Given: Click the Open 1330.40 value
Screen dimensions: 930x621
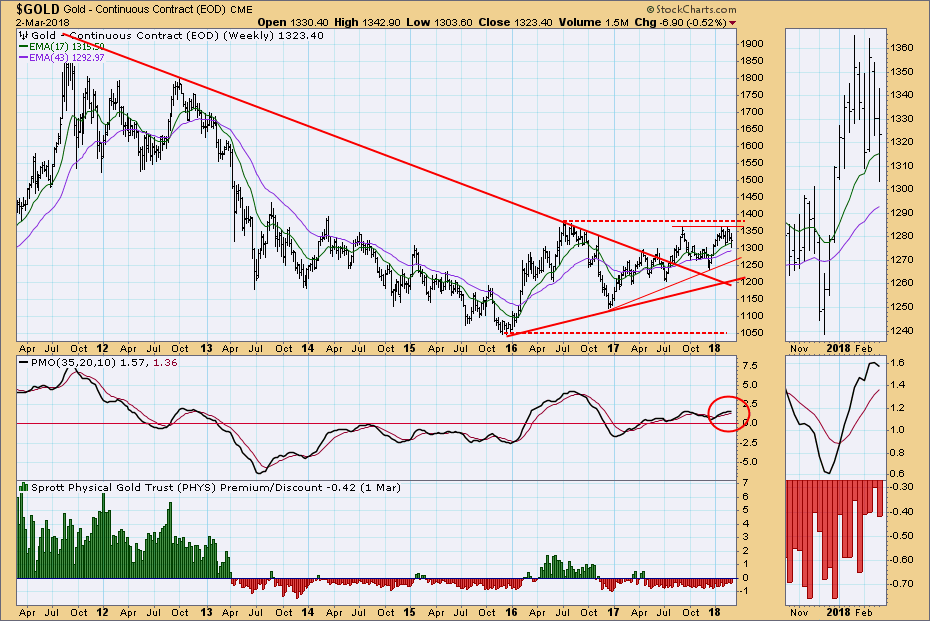Looking at the screenshot, I should [293, 22].
